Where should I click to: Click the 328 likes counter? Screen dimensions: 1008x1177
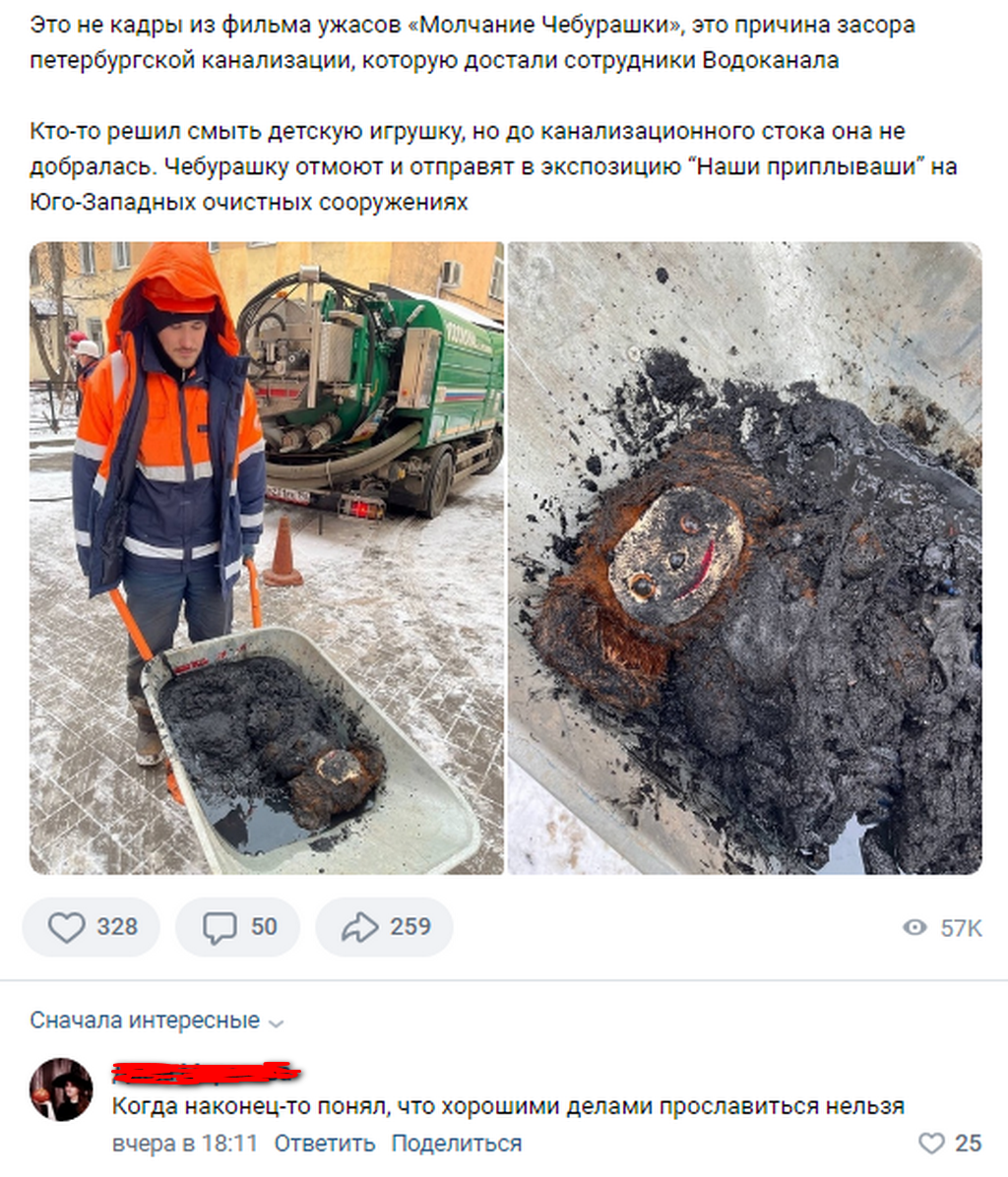pyautogui.click(x=117, y=927)
